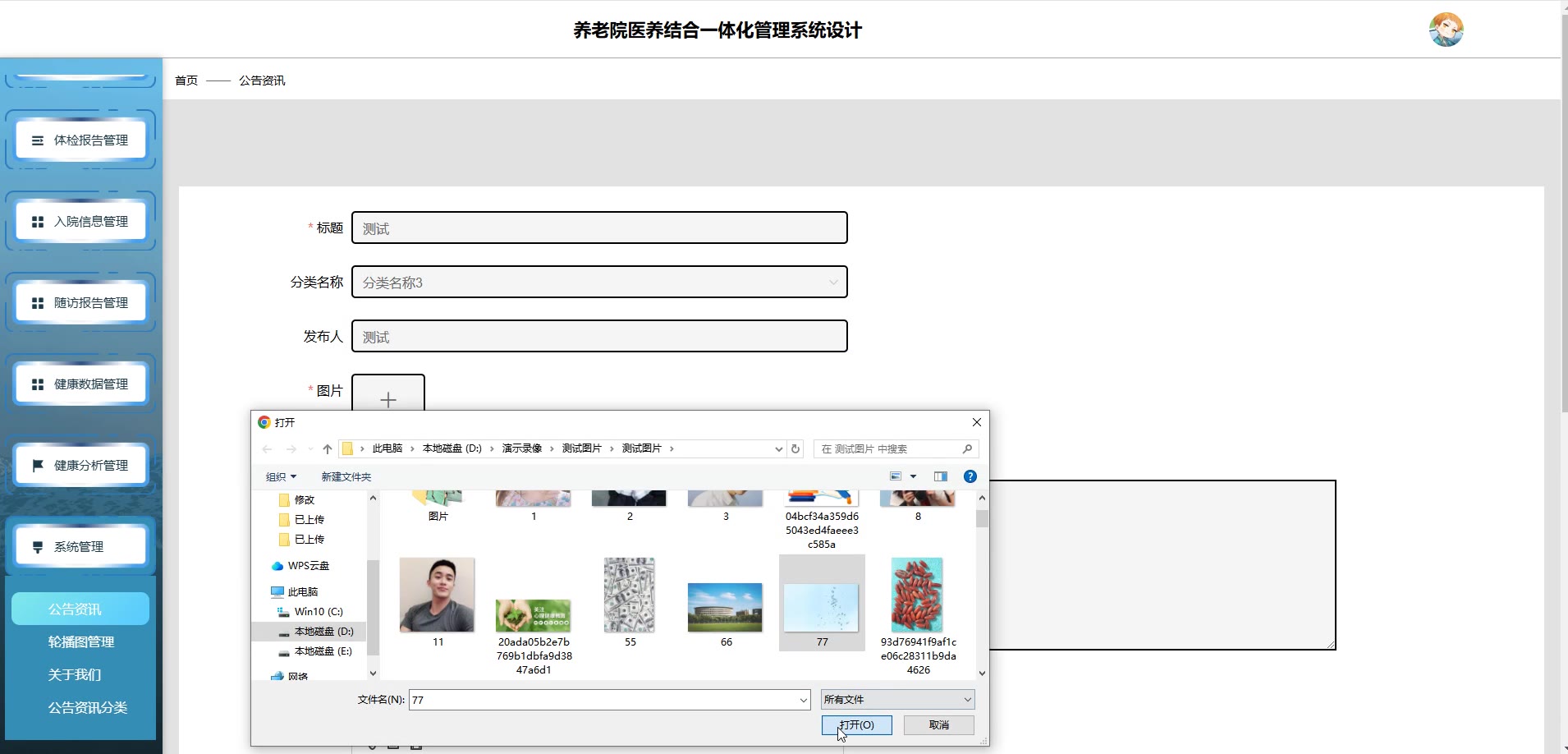Click the file list scroll-up arrow
The width and height of the screenshot is (1568, 754).
coord(982,499)
